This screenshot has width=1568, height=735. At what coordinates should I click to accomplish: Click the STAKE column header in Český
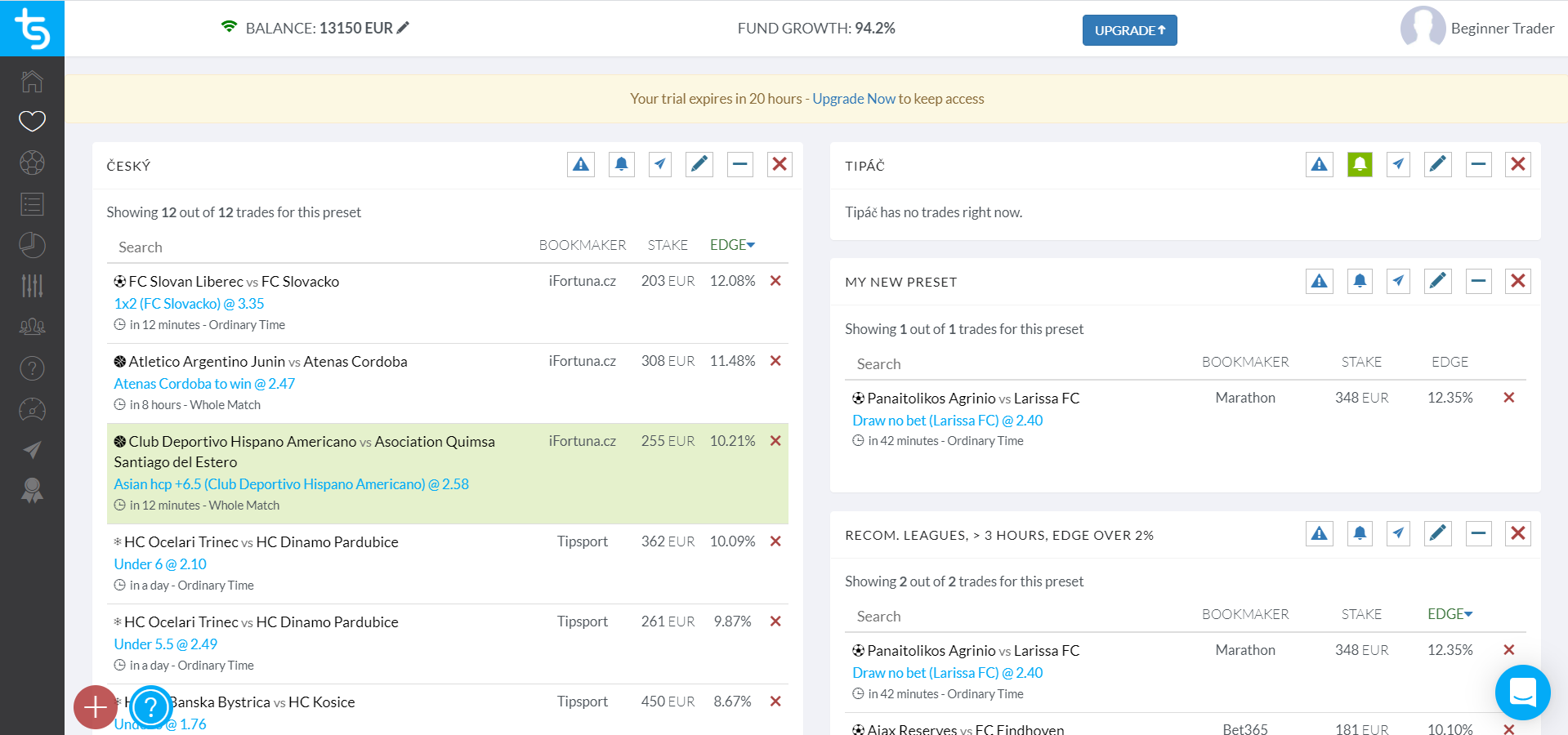click(x=668, y=245)
